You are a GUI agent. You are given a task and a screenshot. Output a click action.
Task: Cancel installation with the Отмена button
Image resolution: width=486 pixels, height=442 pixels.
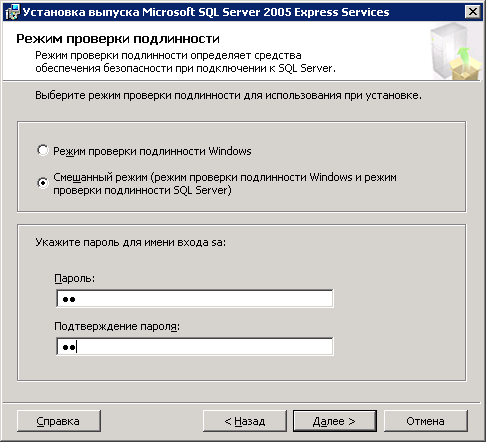coord(426,421)
